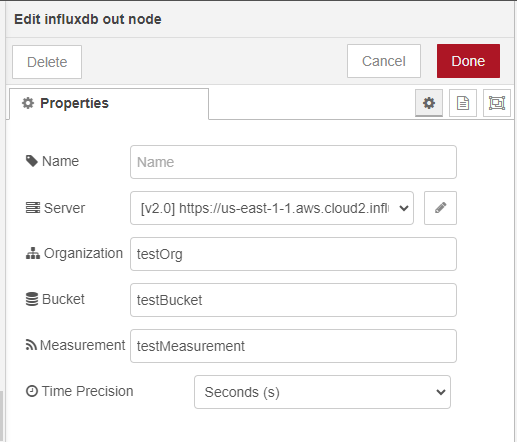
Task: Open the Time Precision dropdown
Action: coord(322,392)
